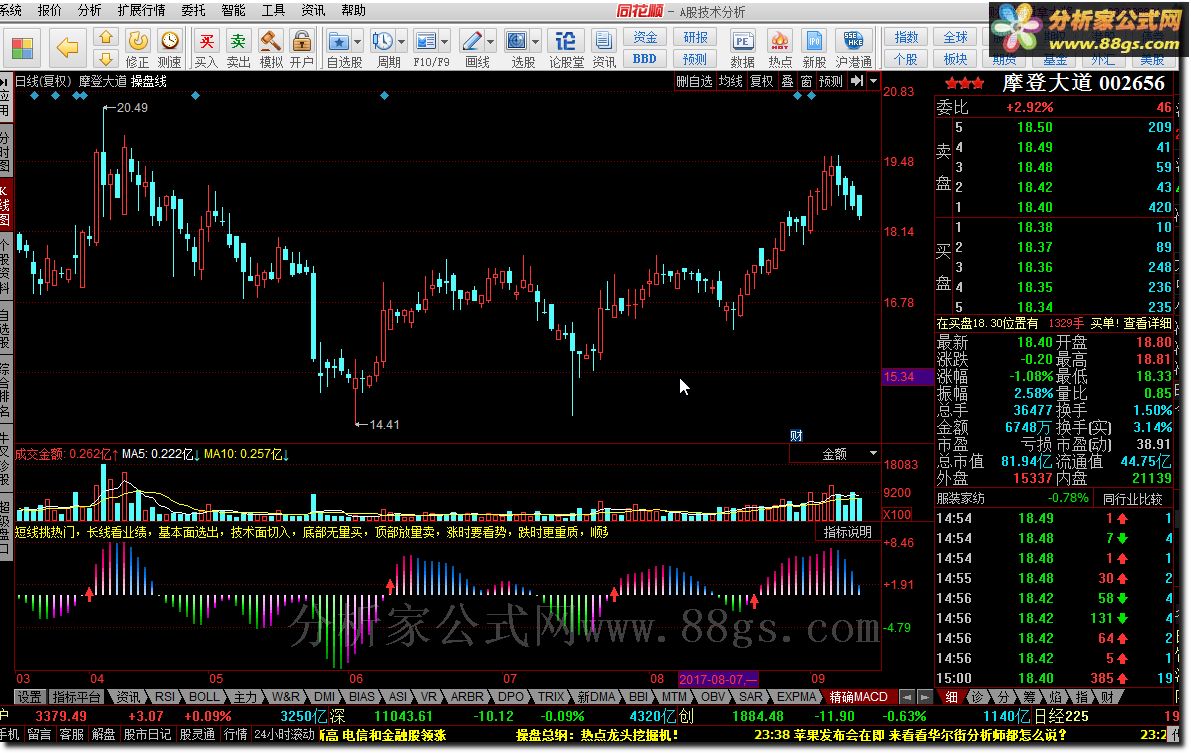Open the 帮助 menu

(353, 11)
